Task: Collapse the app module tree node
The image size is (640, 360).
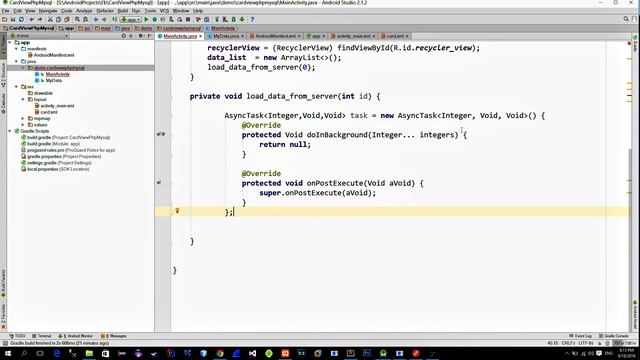Action: (10, 42)
